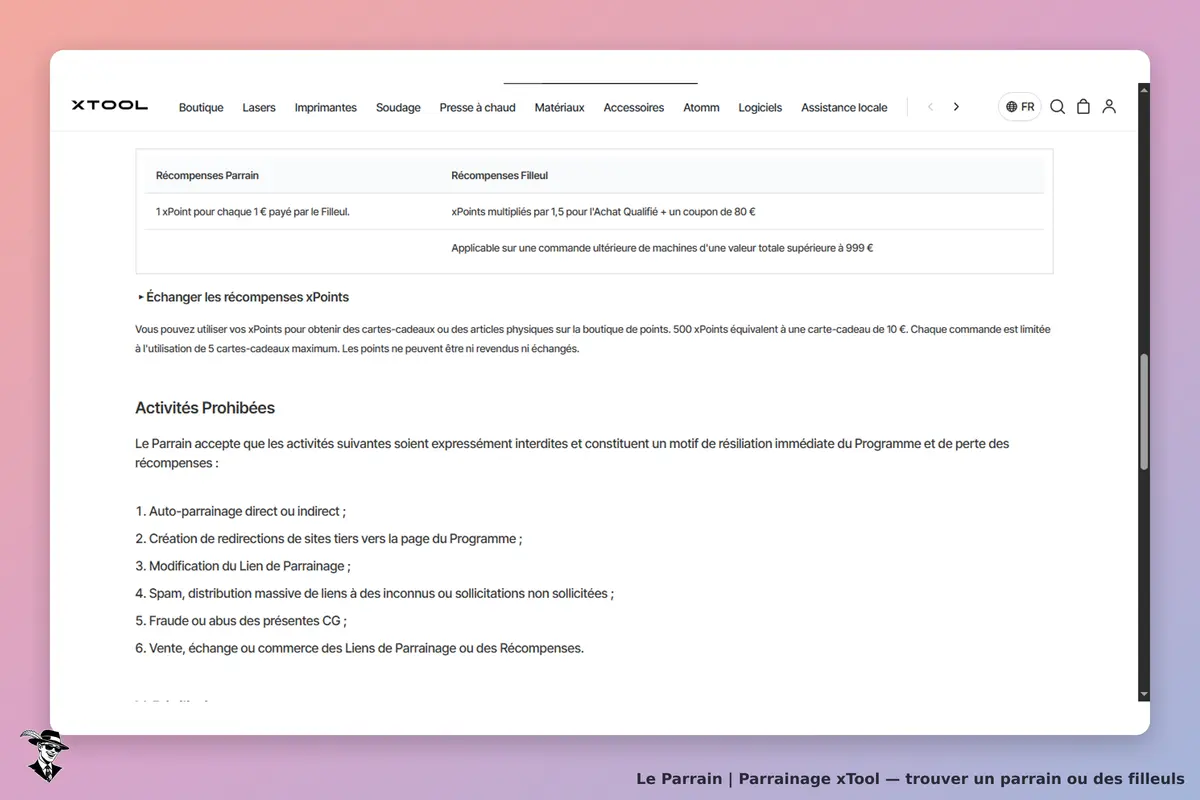Select the Activités Prohibées heading
1200x800 pixels.
(x=205, y=408)
